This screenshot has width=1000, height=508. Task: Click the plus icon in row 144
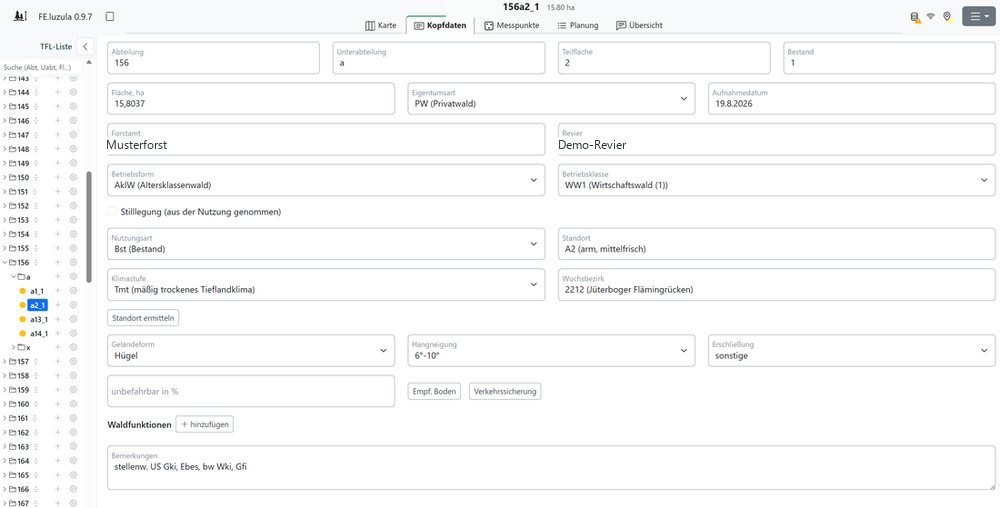pyautogui.click(x=57, y=92)
